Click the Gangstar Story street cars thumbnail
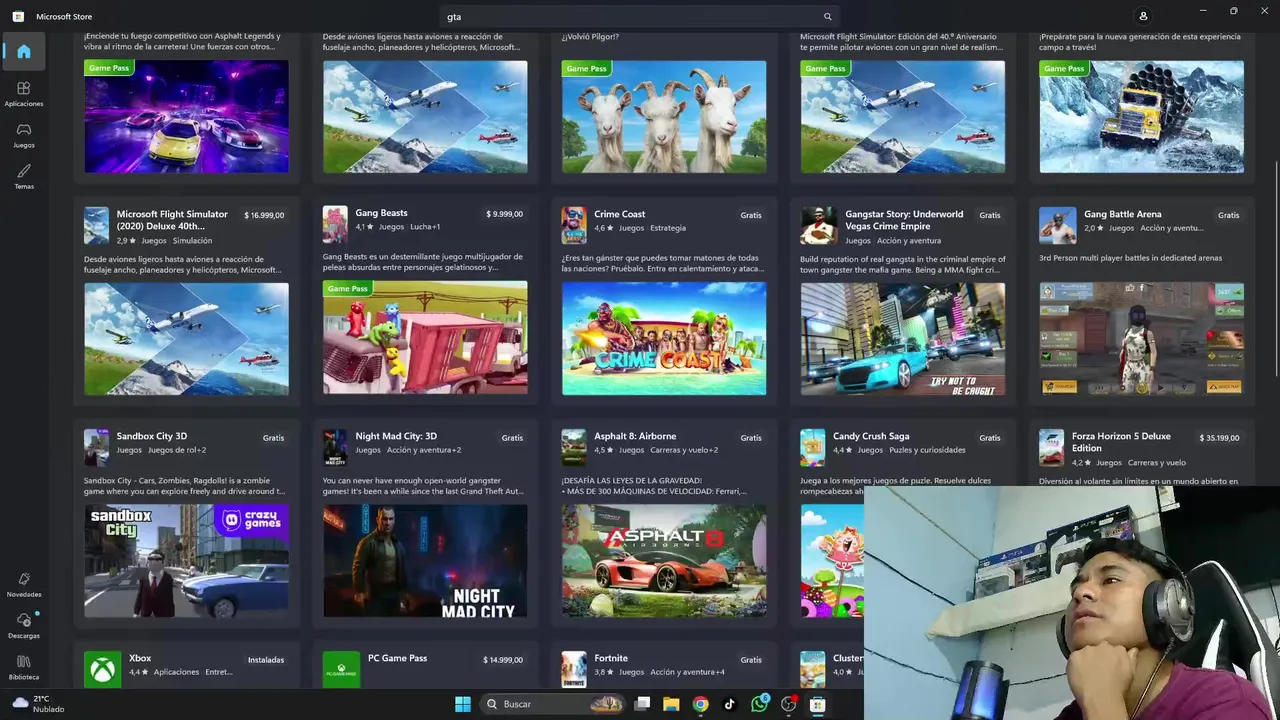Screen dimensions: 1280x720 tap(903, 338)
